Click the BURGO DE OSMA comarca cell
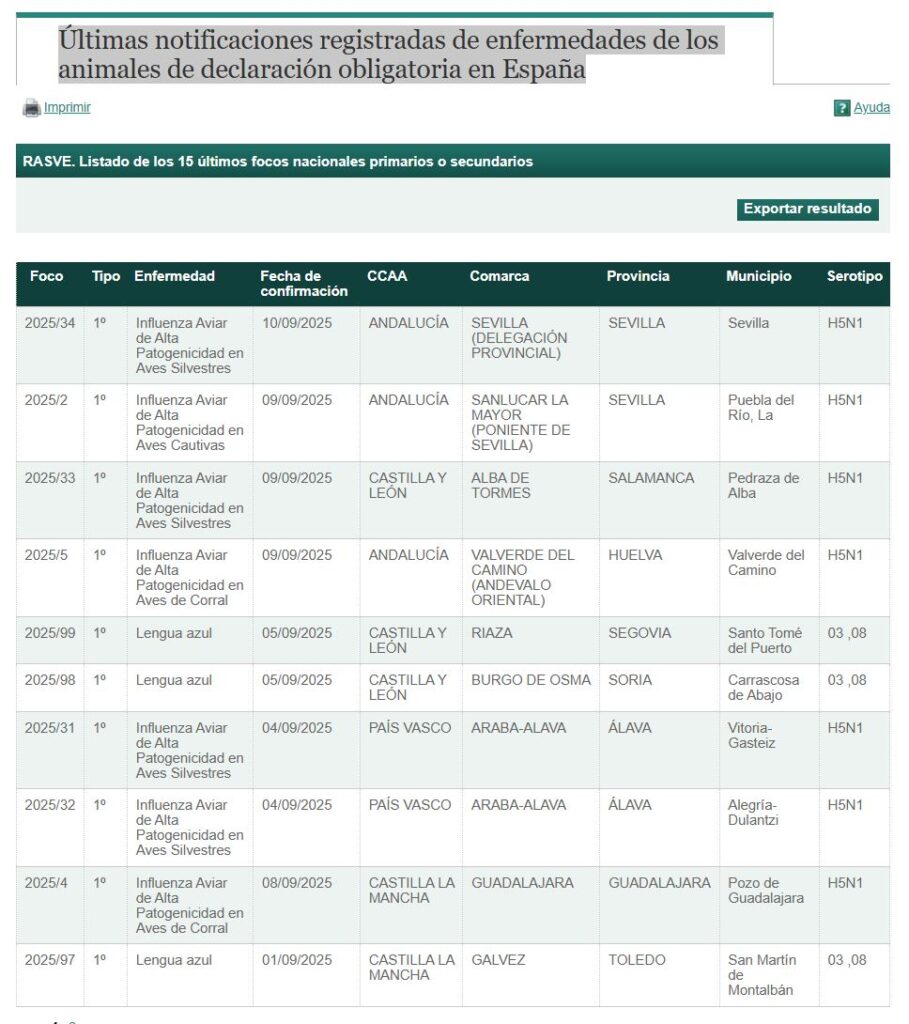The image size is (909, 1024). [x=530, y=680]
